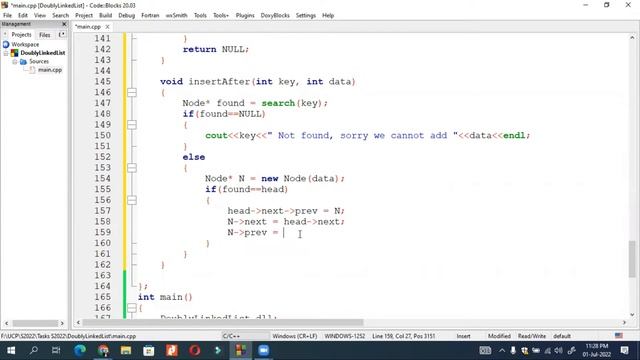Click the editor's vertical scrollbar thumb

pyautogui.click(x=632, y=258)
